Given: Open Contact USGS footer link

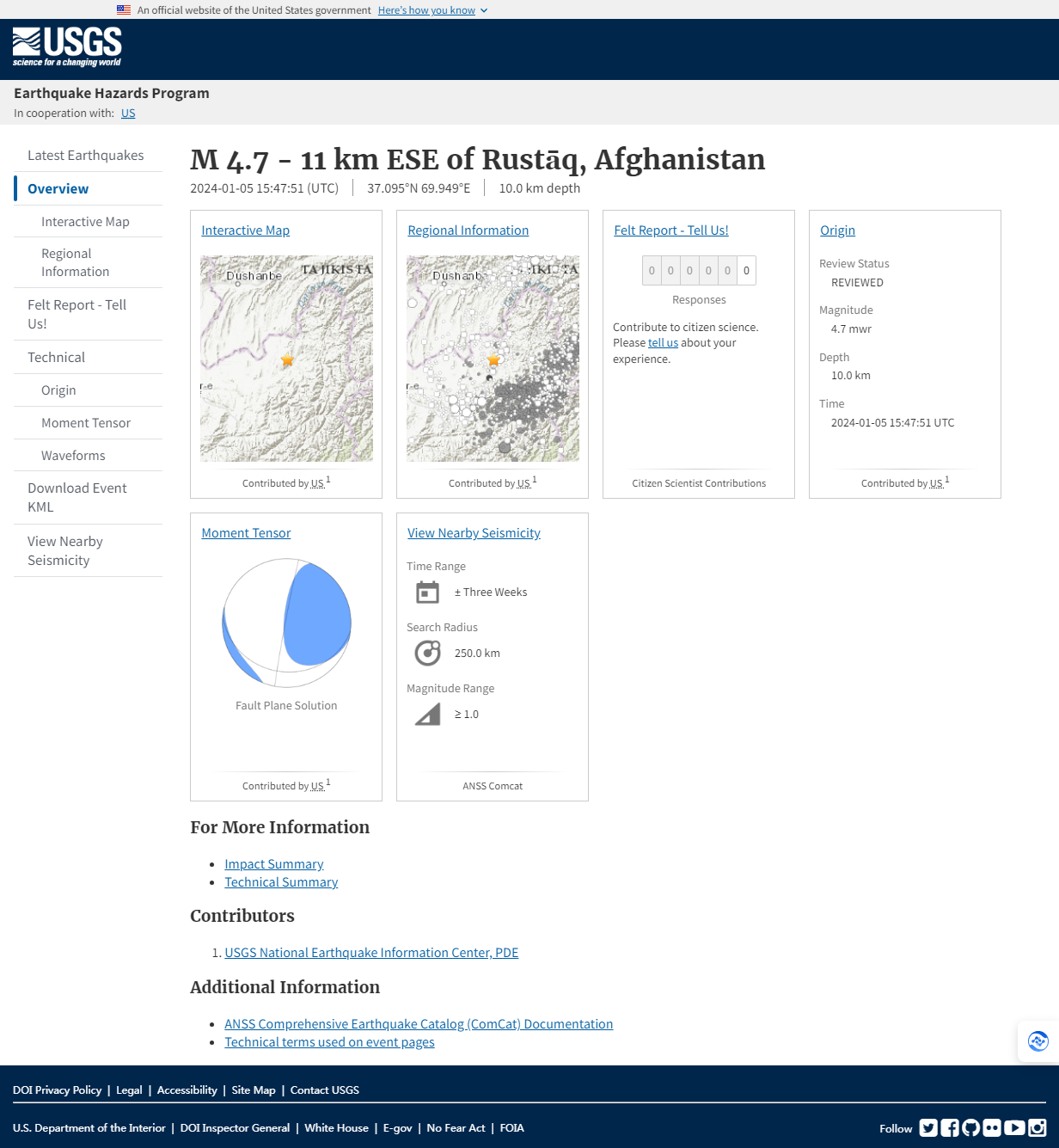Looking at the screenshot, I should pos(325,1090).
